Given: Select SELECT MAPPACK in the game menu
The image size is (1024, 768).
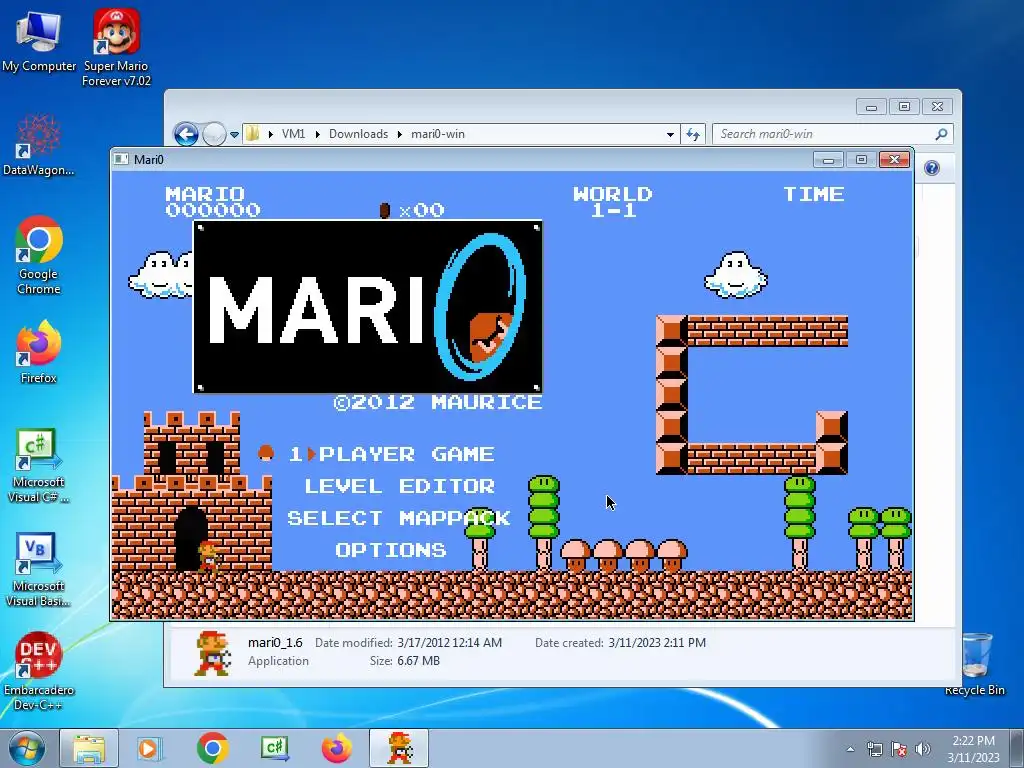Looking at the screenshot, I should click(398, 518).
